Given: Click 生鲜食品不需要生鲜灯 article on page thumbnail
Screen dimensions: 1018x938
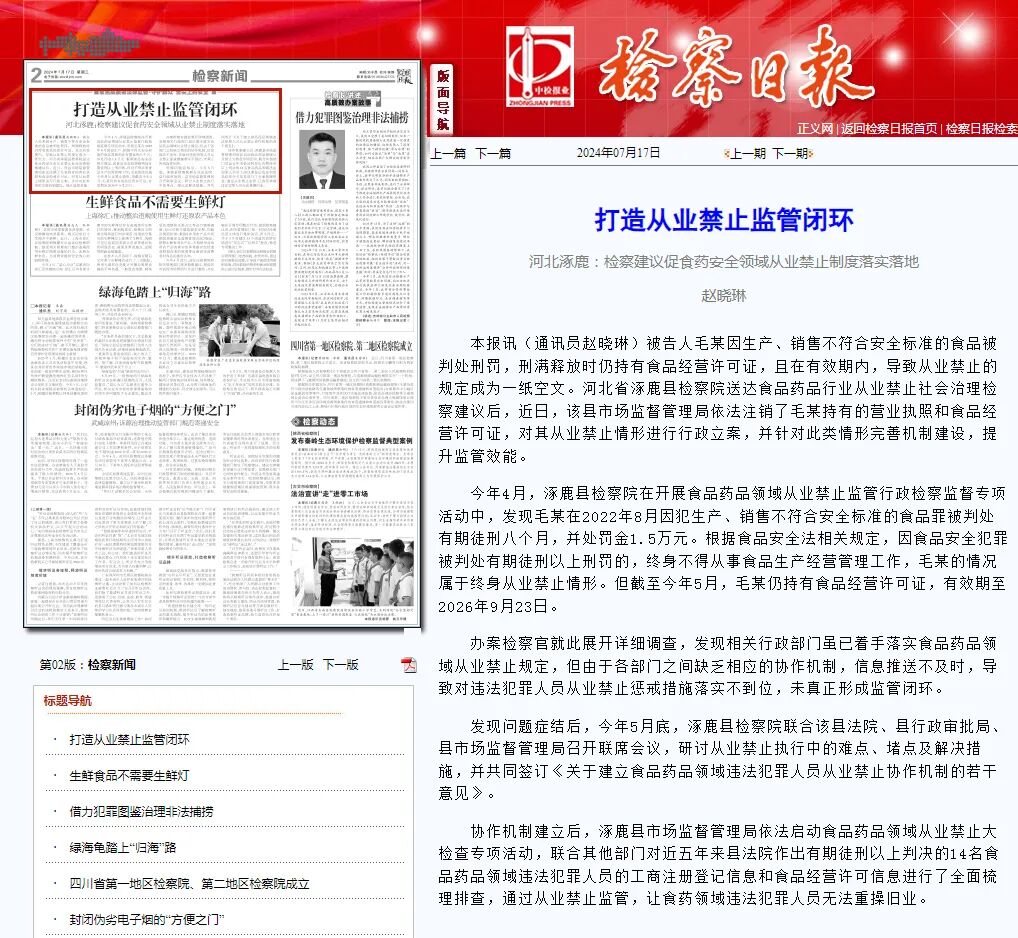Looking at the screenshot, I should [x=156, y=235].
